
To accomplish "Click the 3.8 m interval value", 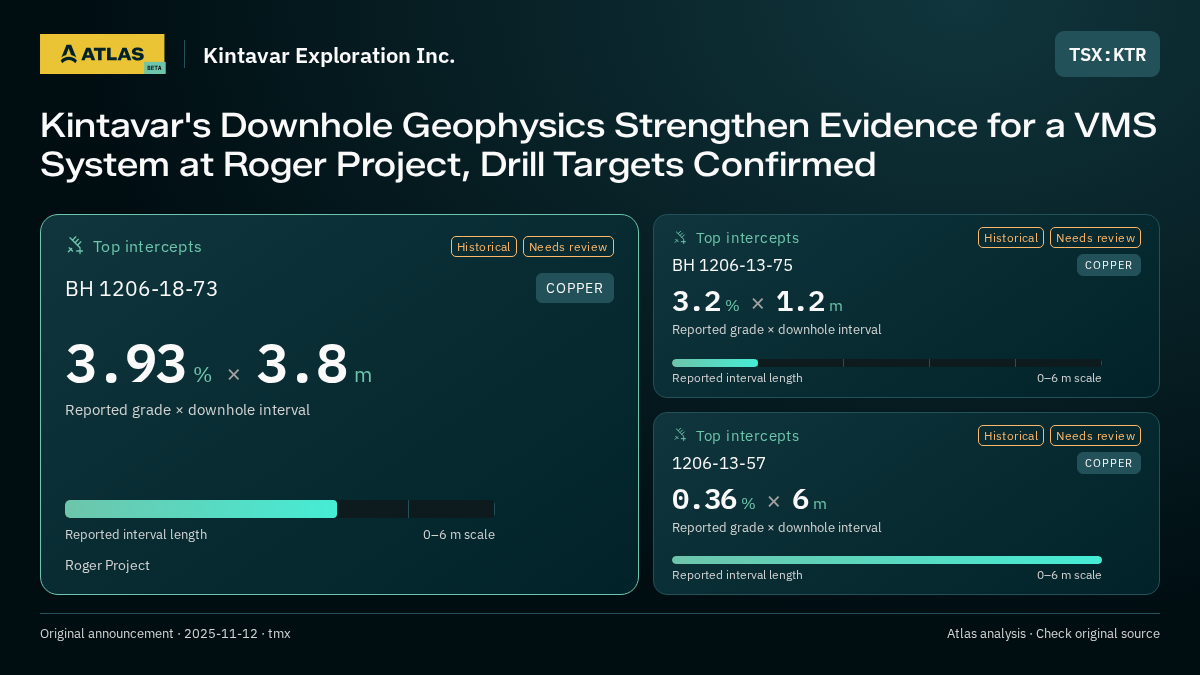I will [x=314, y=365].
